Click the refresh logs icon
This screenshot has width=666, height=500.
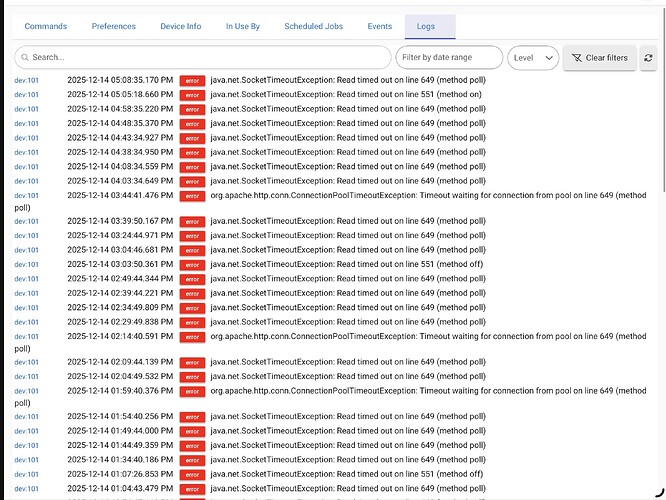(650, 58)
